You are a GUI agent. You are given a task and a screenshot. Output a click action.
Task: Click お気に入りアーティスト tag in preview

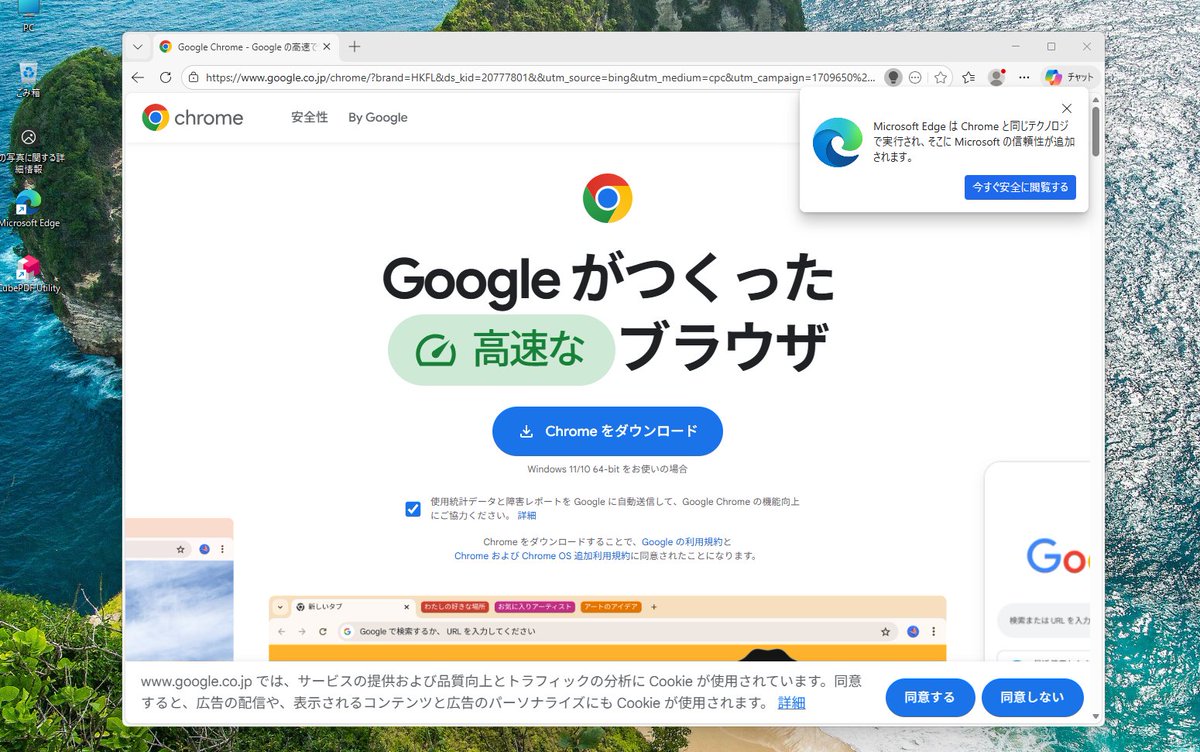(535, 607)
